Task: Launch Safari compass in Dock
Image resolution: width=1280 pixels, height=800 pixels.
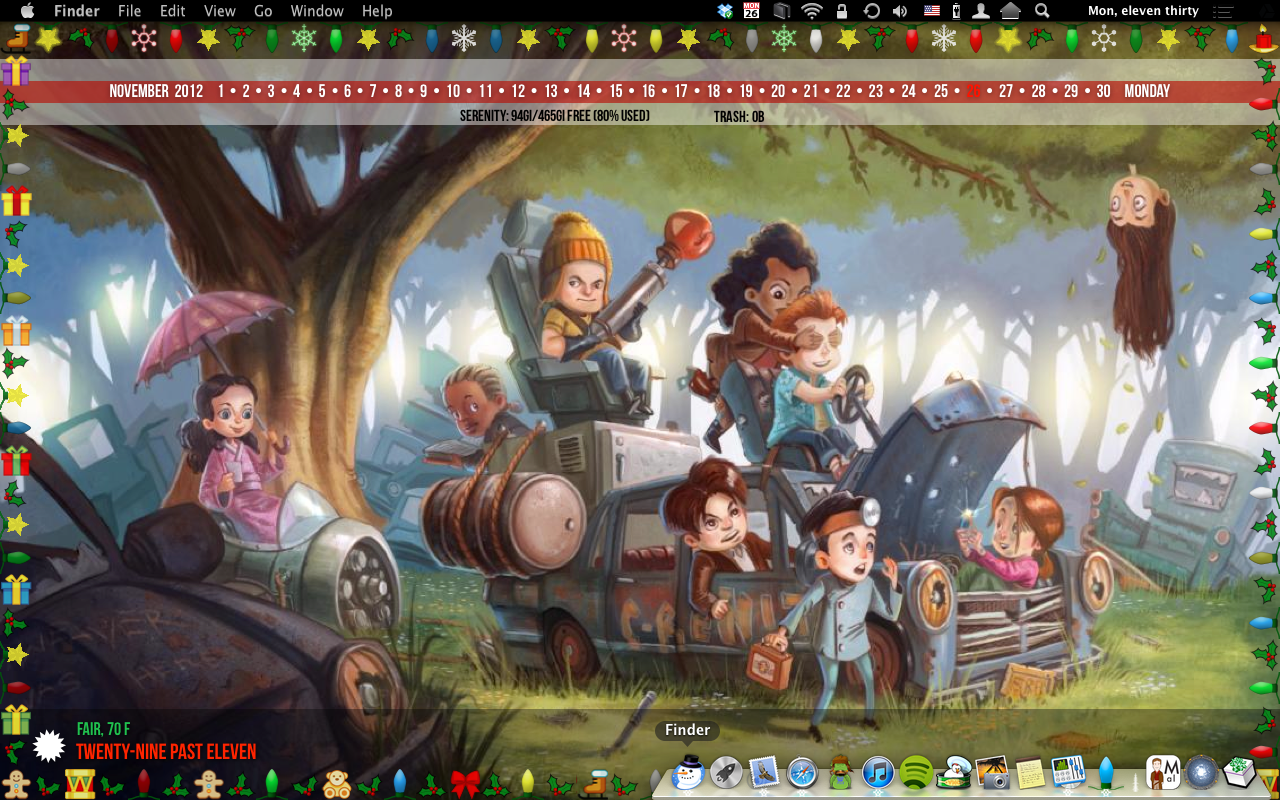Action: click(802, 773)
